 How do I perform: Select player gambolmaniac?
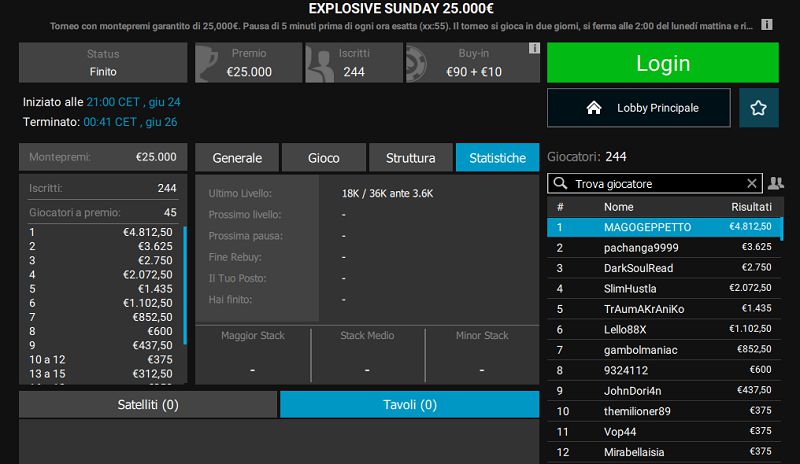tap(663, 350)
